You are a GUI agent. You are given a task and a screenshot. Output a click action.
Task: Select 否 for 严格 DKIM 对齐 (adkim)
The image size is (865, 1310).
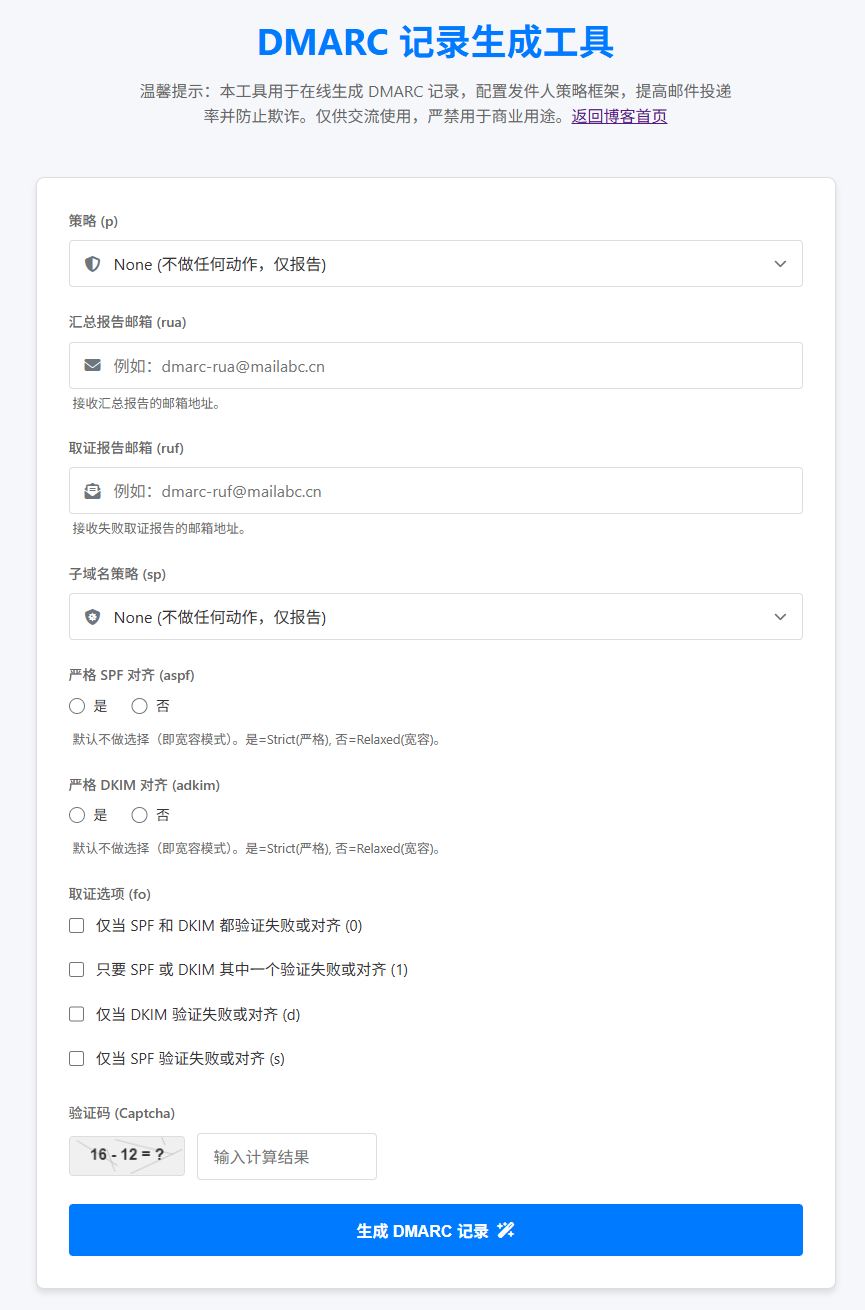coord(140,815)
